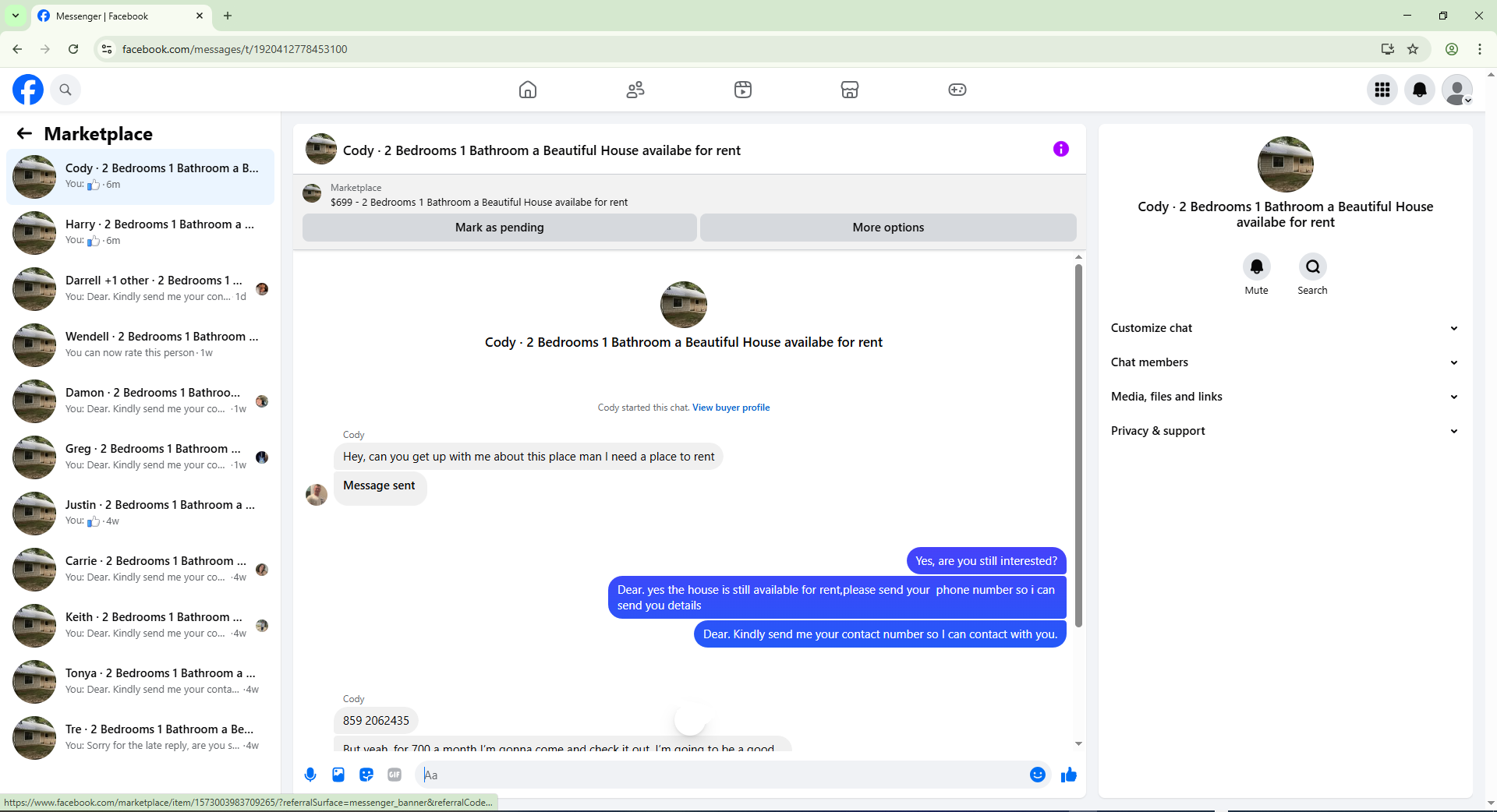Open Greg conversation in list
This screenshot has height=812, width=1497.
[140, 457]
